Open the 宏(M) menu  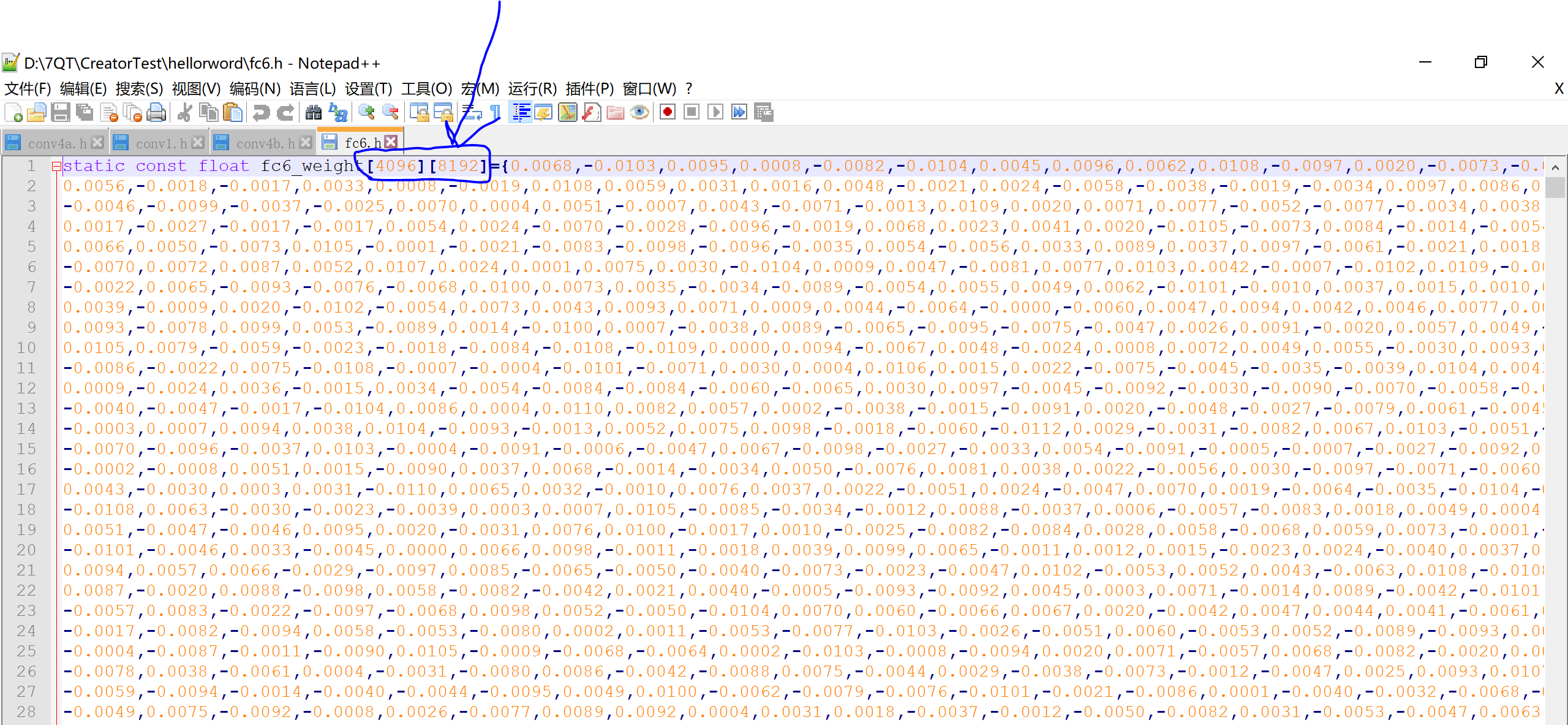480,89
